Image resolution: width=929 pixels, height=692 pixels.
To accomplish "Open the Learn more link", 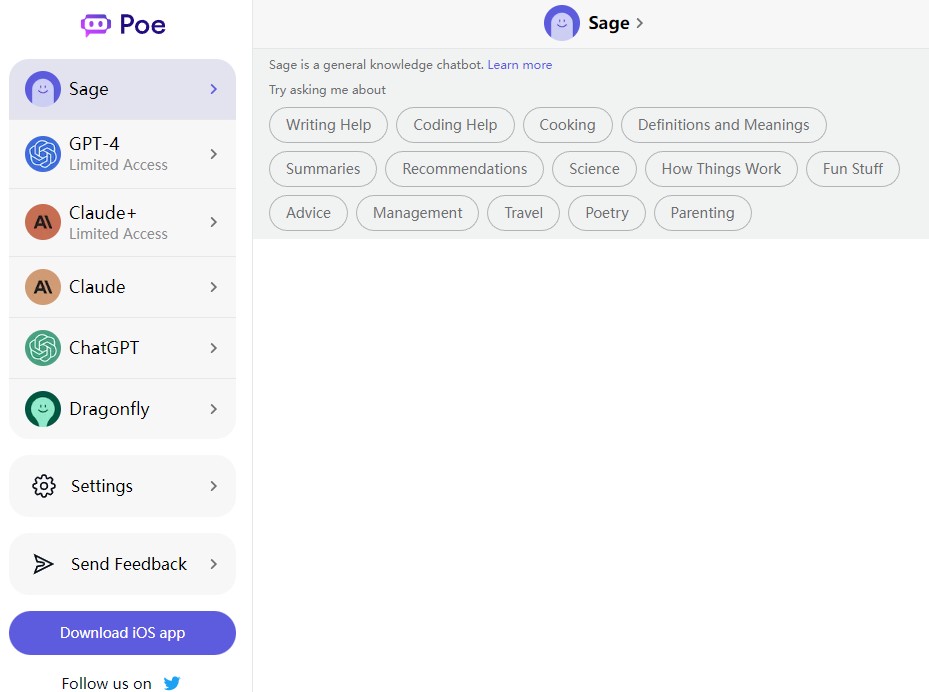I will (520, 65).
